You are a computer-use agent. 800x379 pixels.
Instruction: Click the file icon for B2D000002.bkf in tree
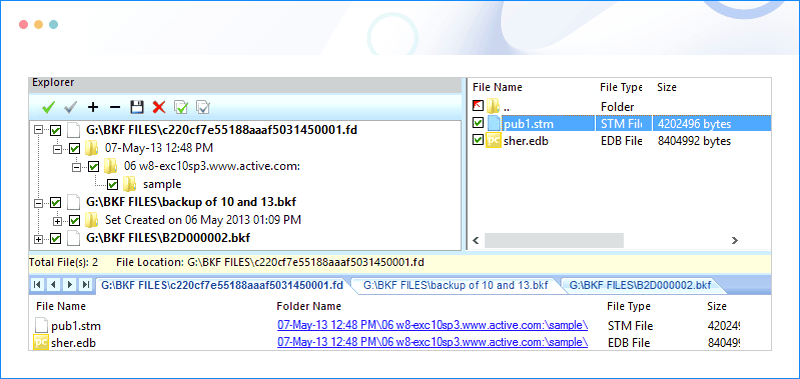[x=74, y=238]
